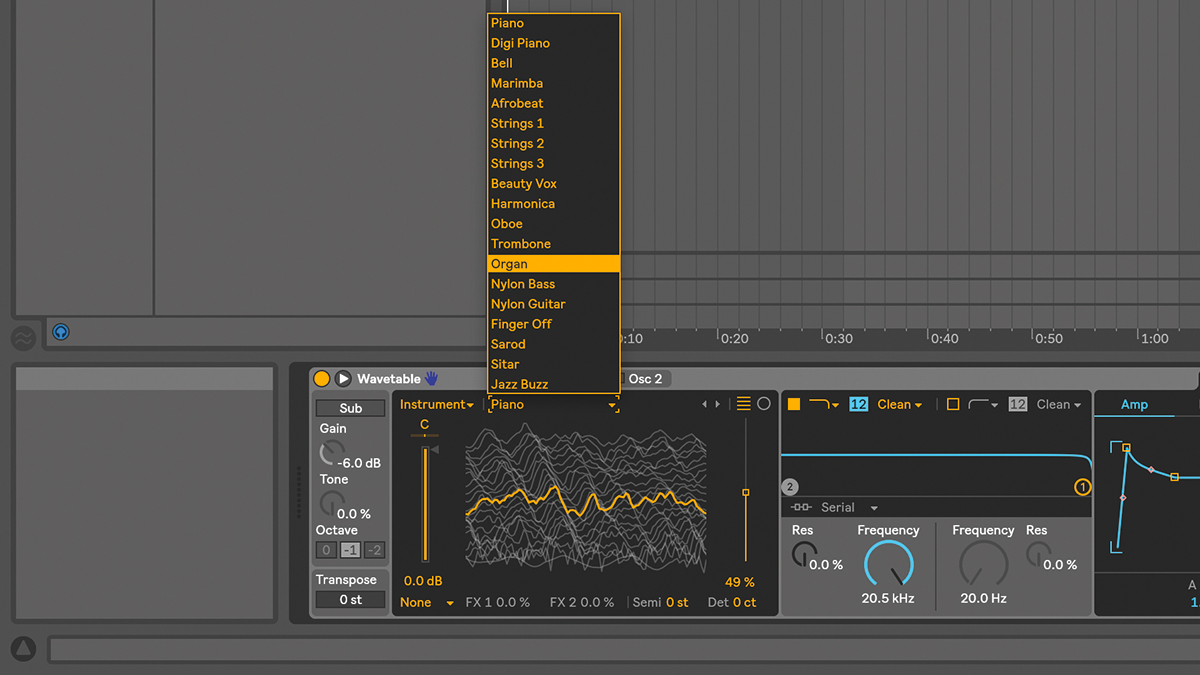Choose Digi Piano from the list
Image resolution: width=1200 pixels, height=675 pixels.
pos(554,43)
